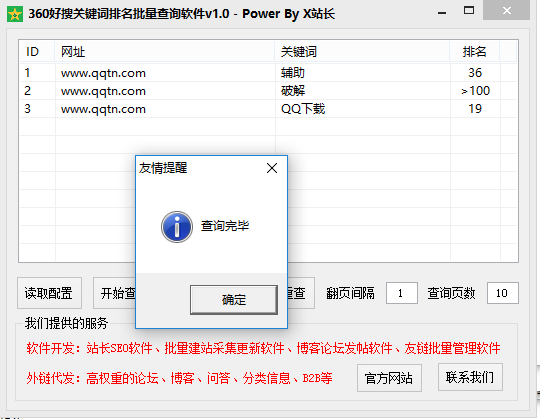The height and width of the screenshot is (419, 540).
Task: Click the 翻页间隔 input field
Action: coord(402,293)
